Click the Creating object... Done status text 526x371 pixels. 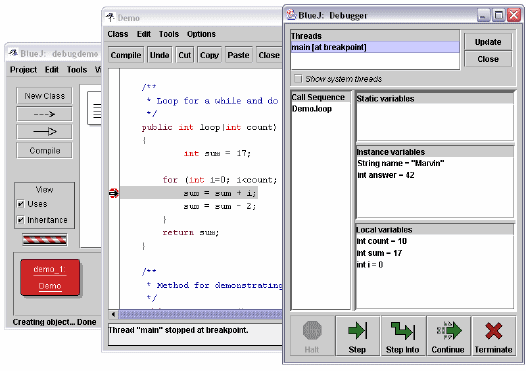[x=54, y=322]
